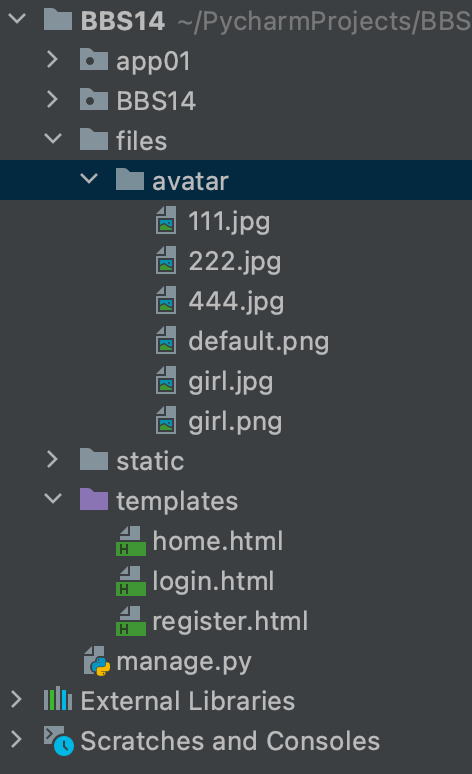Image resolution: width=472 pixels, height=774 pixels.
Task: Click the image icon of 111.jpg
Action: tap(166, 220)
